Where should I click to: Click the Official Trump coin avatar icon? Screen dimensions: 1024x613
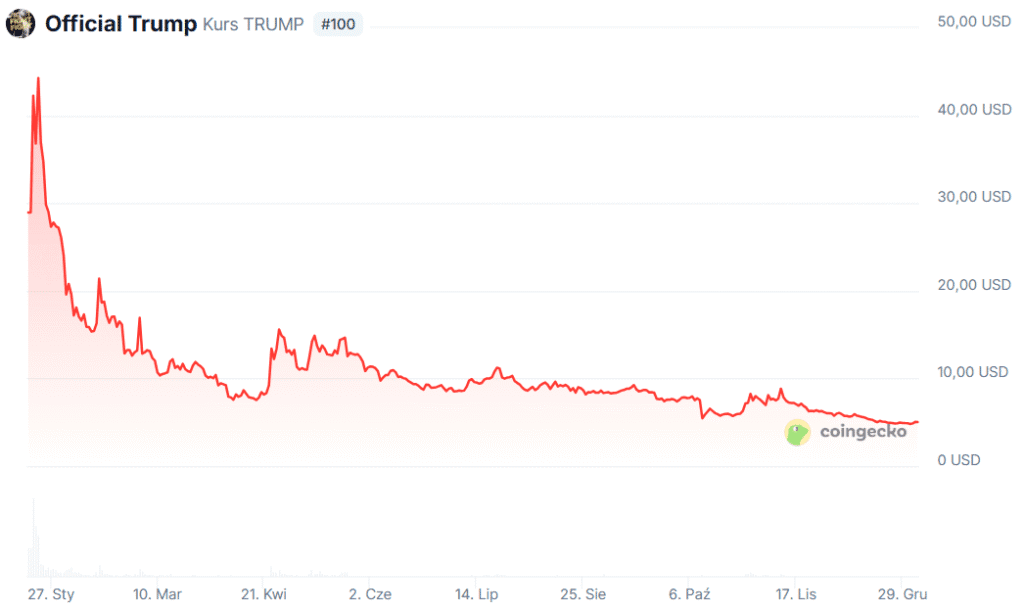pos(20,24)
